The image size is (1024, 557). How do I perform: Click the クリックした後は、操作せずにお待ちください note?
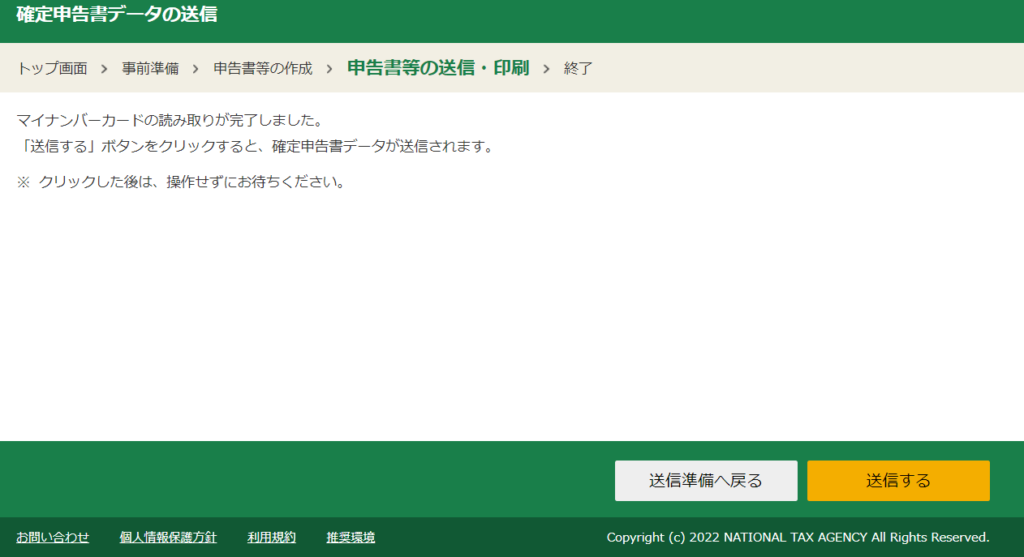181,182
